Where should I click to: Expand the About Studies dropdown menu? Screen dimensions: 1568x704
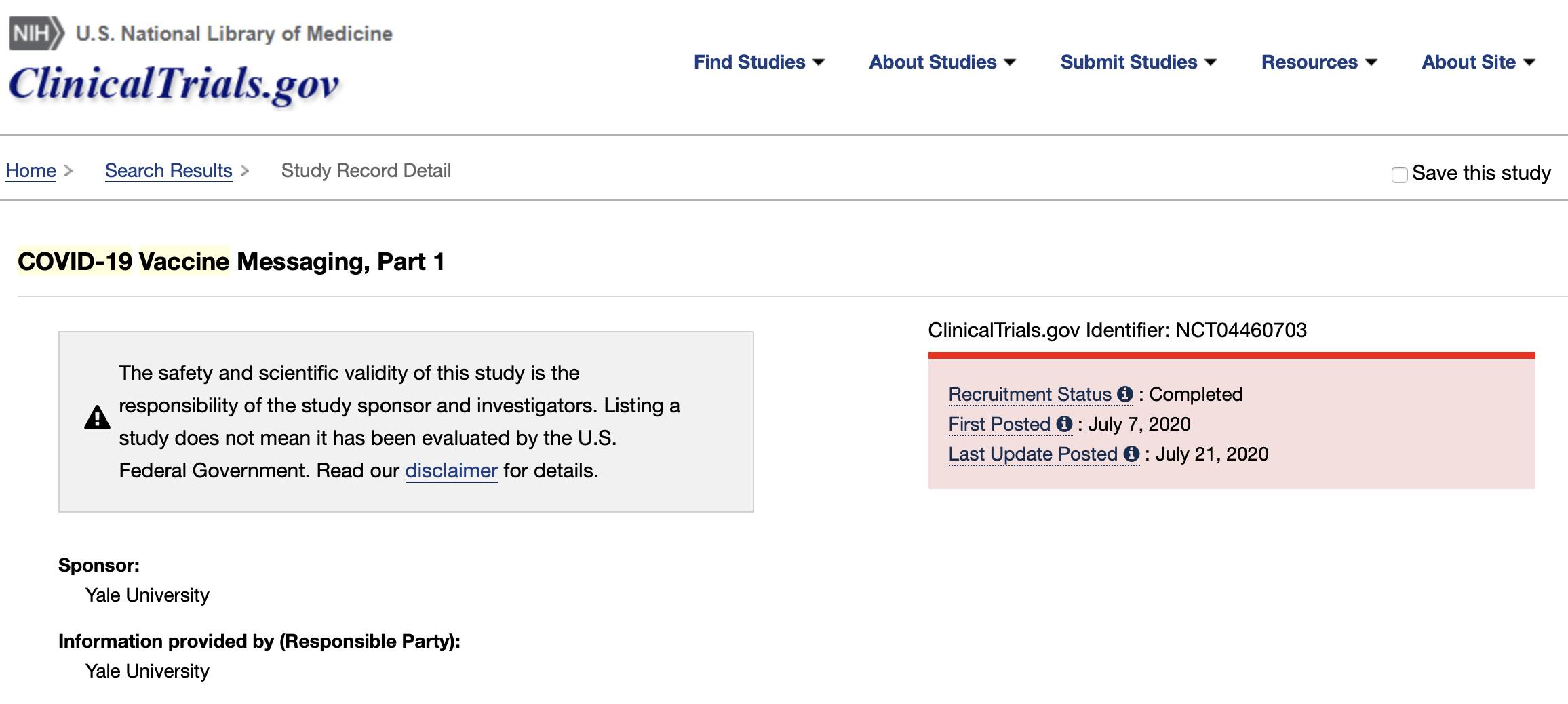(x=943, y=62)
